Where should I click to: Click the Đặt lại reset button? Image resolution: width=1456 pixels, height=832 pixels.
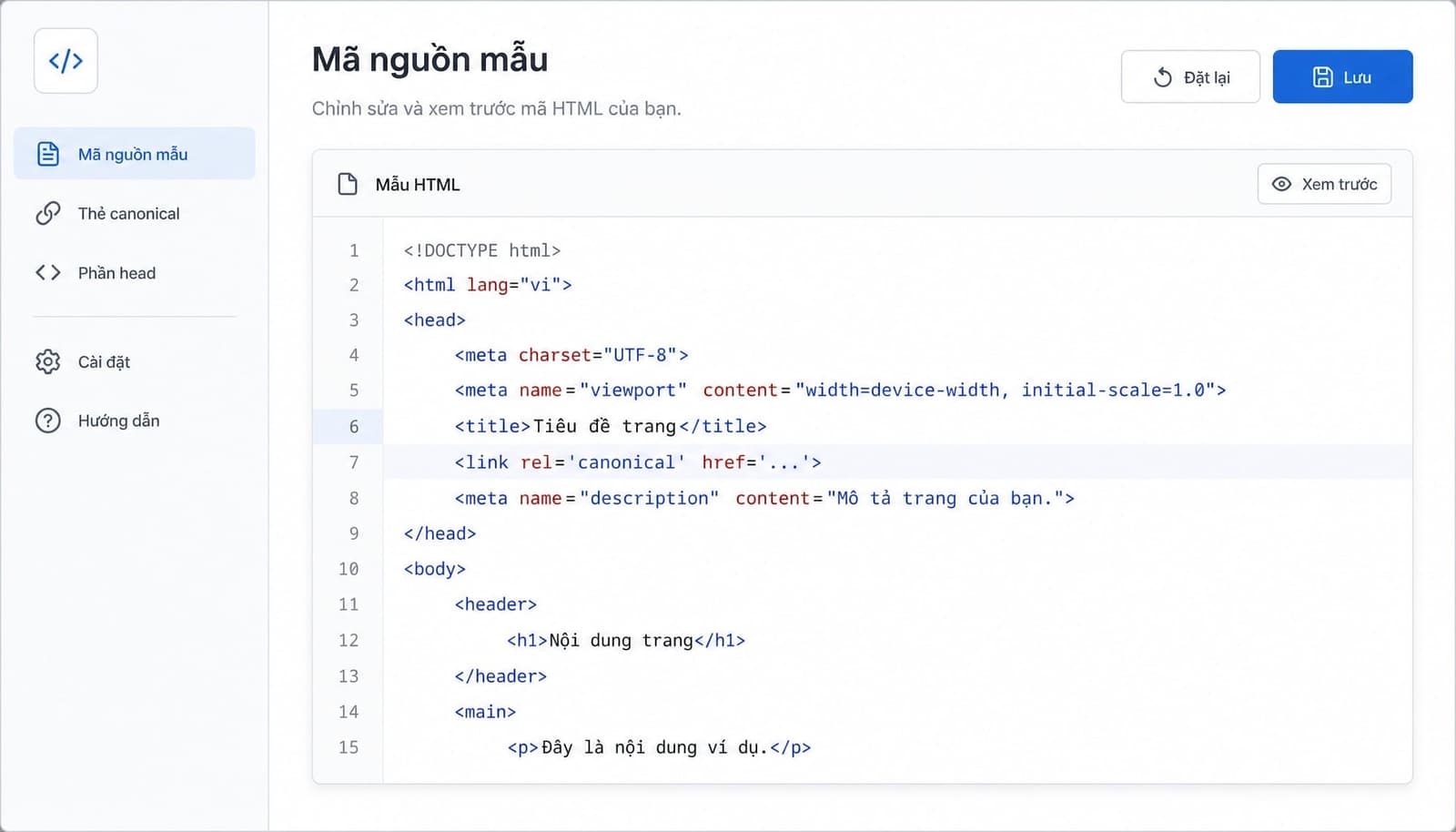pos(1190,77)
